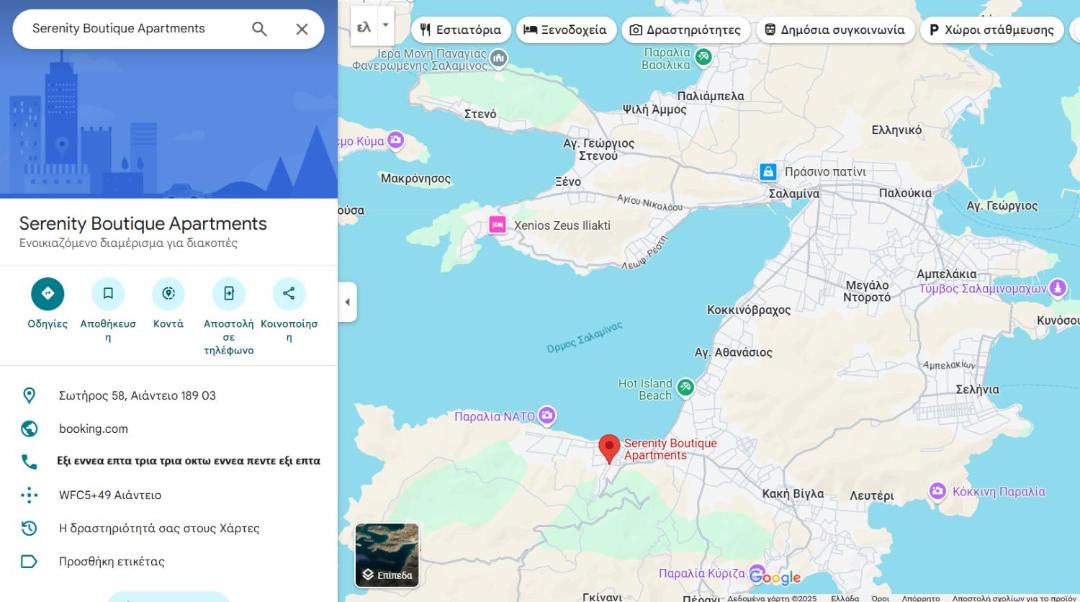
Task: Clear the search with the X icon
Action: pyautogui.click(x=302, y=29)
